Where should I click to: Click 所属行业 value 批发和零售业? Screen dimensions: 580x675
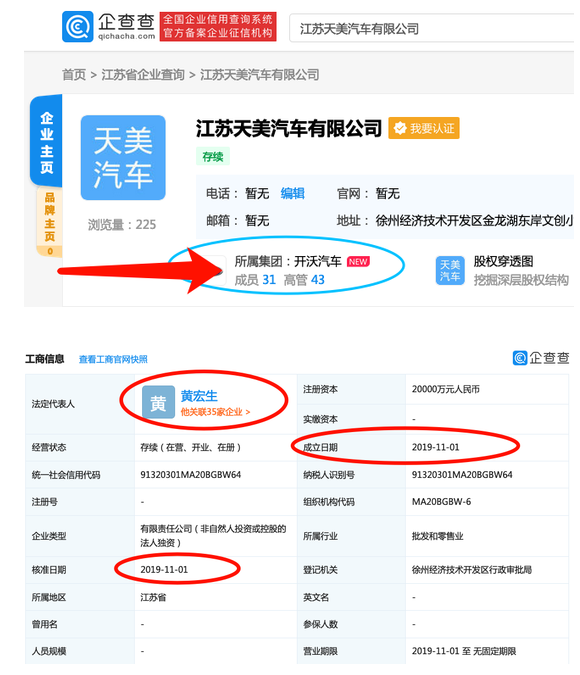click(437, 536)
